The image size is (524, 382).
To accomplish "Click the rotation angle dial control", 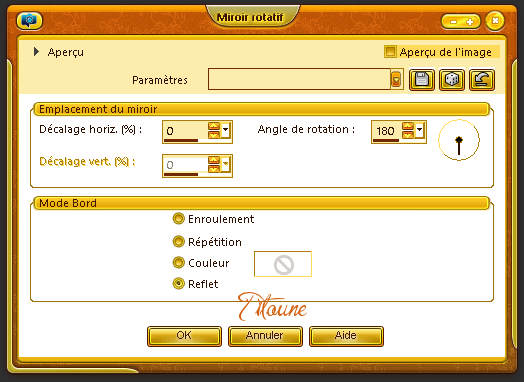I will click(459, 140).
